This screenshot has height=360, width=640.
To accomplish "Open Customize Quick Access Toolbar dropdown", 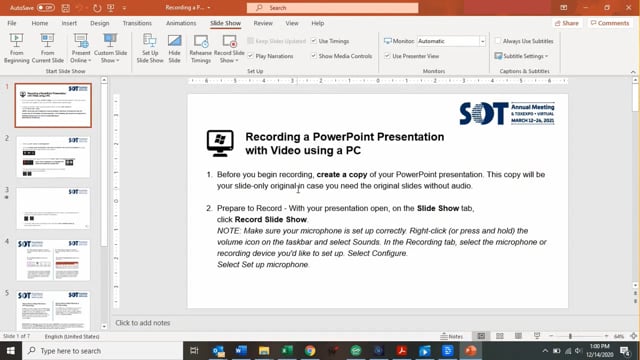I will [124, 8].
